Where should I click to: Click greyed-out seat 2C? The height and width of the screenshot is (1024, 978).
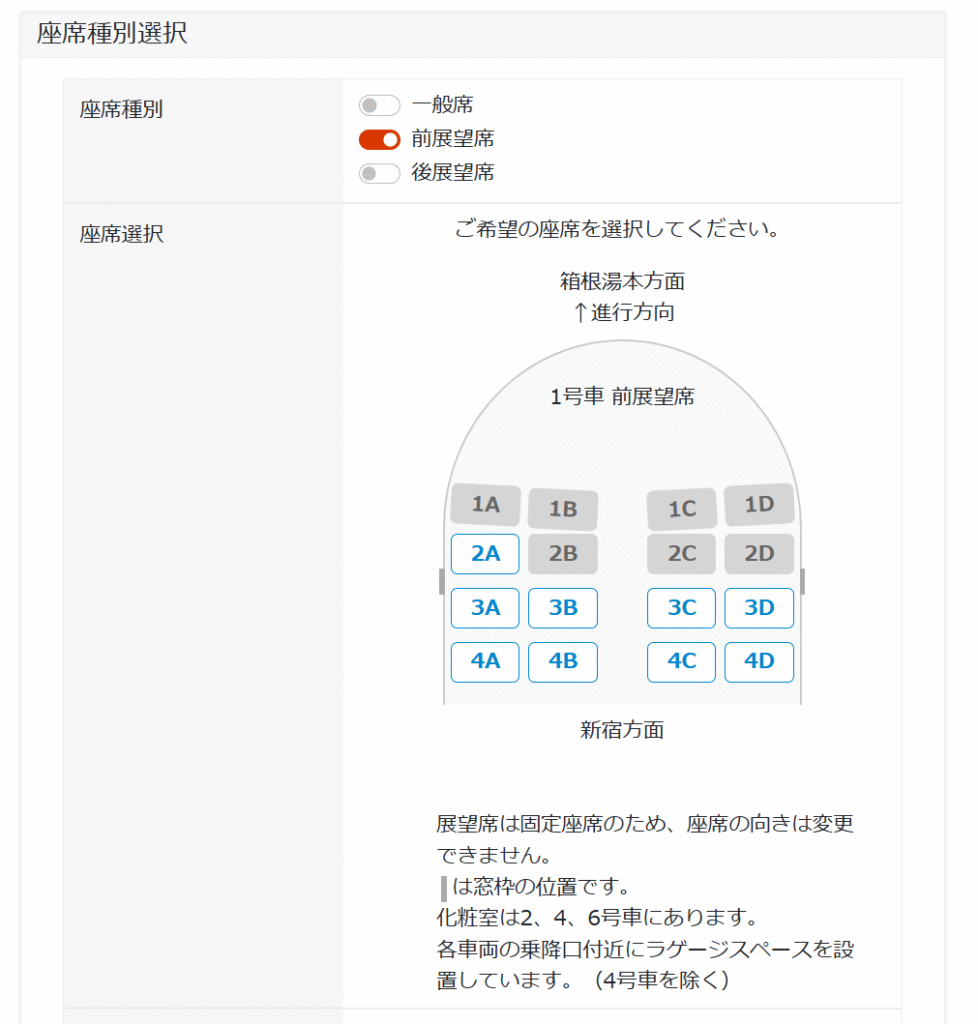pyautogui.click(x=681, y=554)
